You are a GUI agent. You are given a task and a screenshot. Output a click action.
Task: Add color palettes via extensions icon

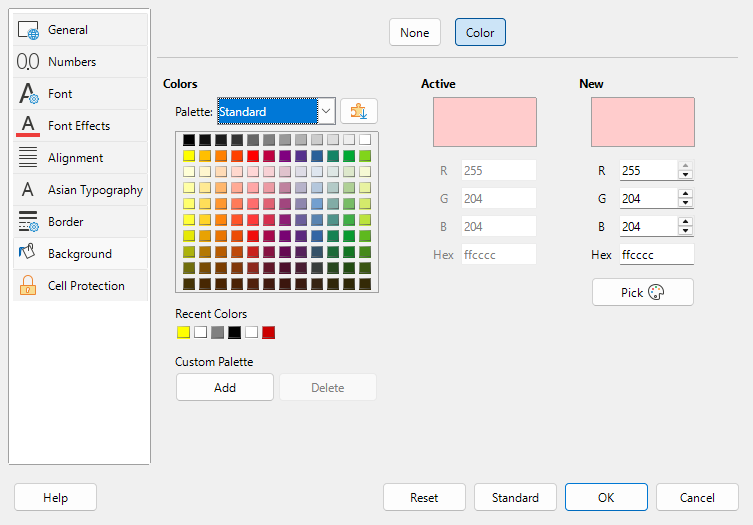[359, 111]
